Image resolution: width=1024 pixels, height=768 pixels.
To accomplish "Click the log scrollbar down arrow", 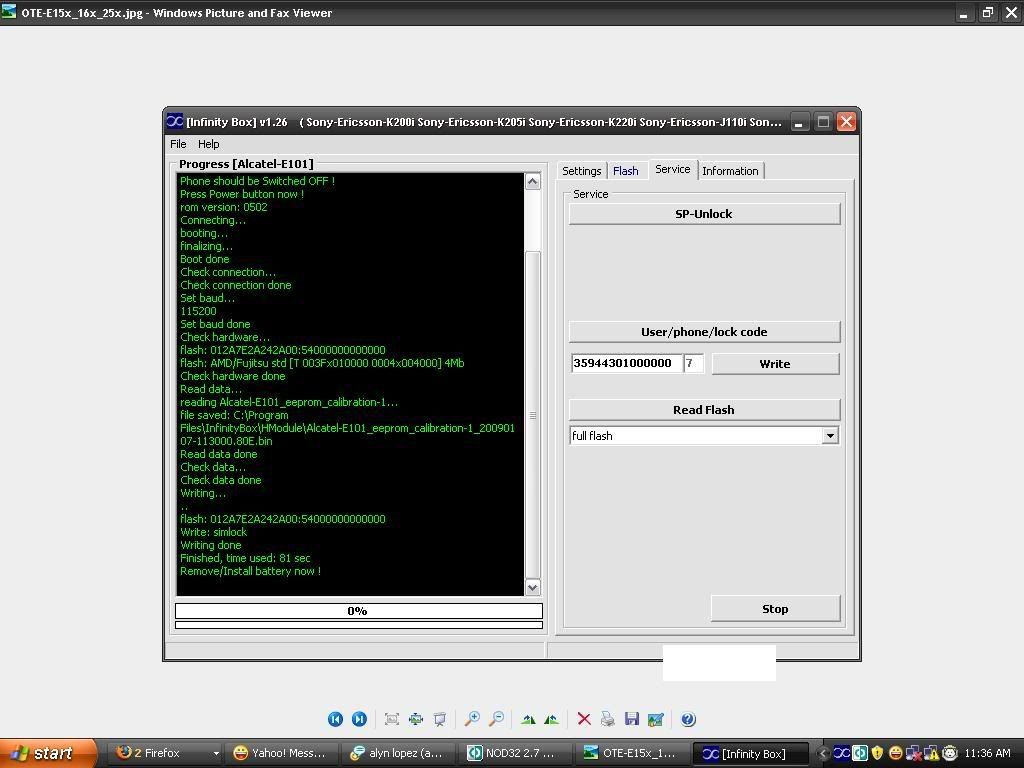I will click(x=532, y=588).
